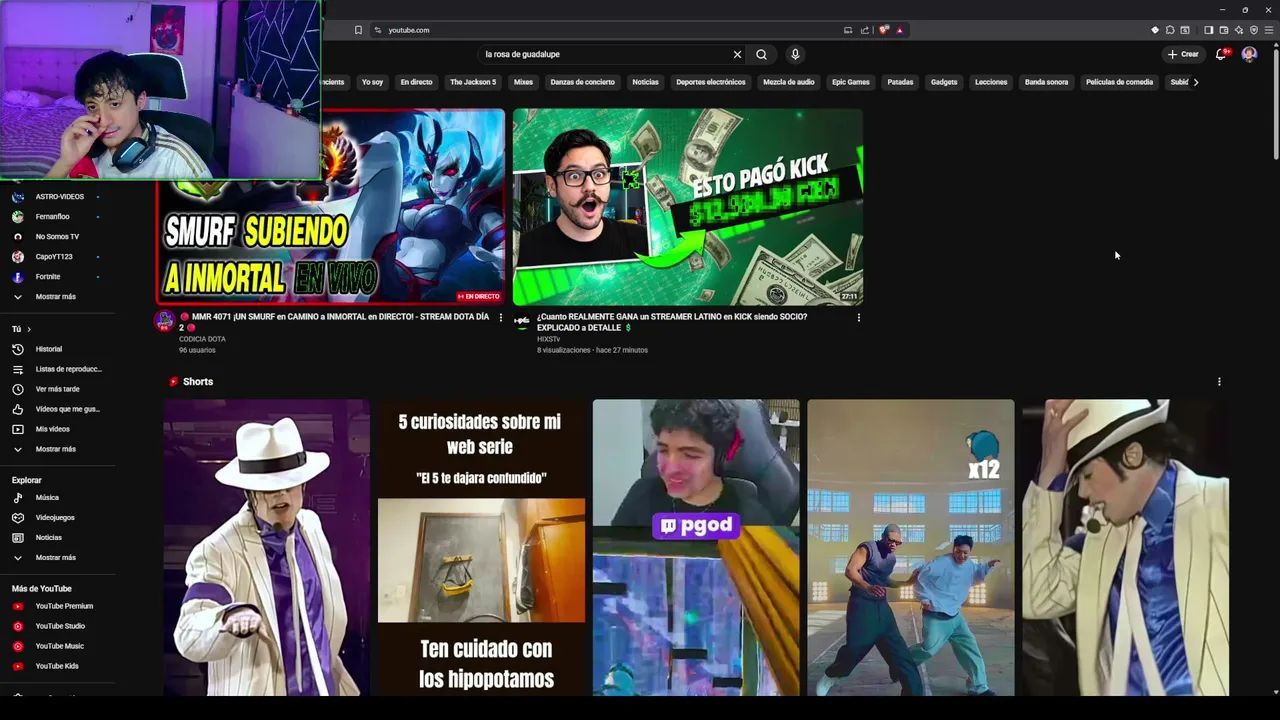Select the Banda sonora chip
The image size is (1280, 720).
pyautogui.click(x=1046, y=82)
